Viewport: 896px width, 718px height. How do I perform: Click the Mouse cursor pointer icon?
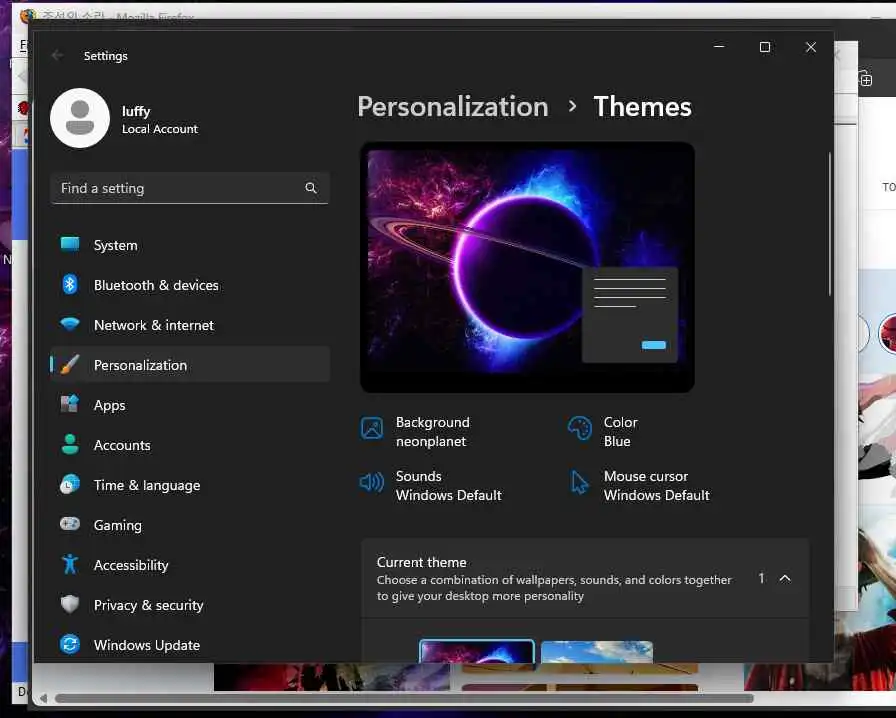click(x=579, y=482)
